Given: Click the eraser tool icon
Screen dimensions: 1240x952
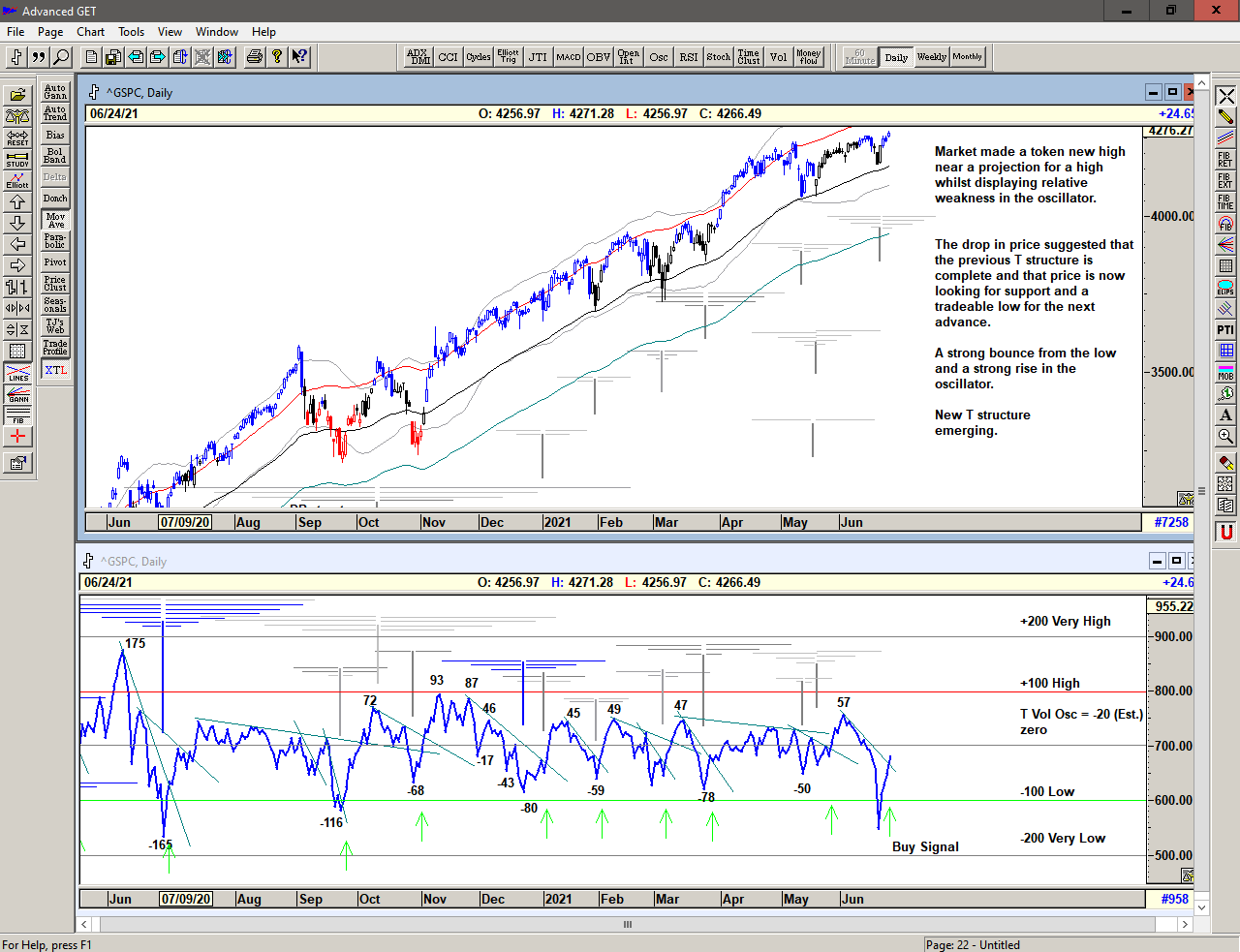Looking at the screenshot, I should tap(1225, 463).
